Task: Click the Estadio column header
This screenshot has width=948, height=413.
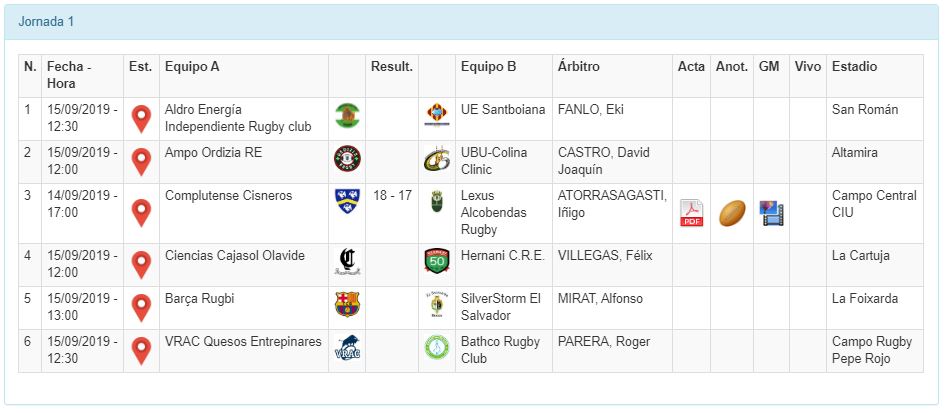Action: (854, 67)
